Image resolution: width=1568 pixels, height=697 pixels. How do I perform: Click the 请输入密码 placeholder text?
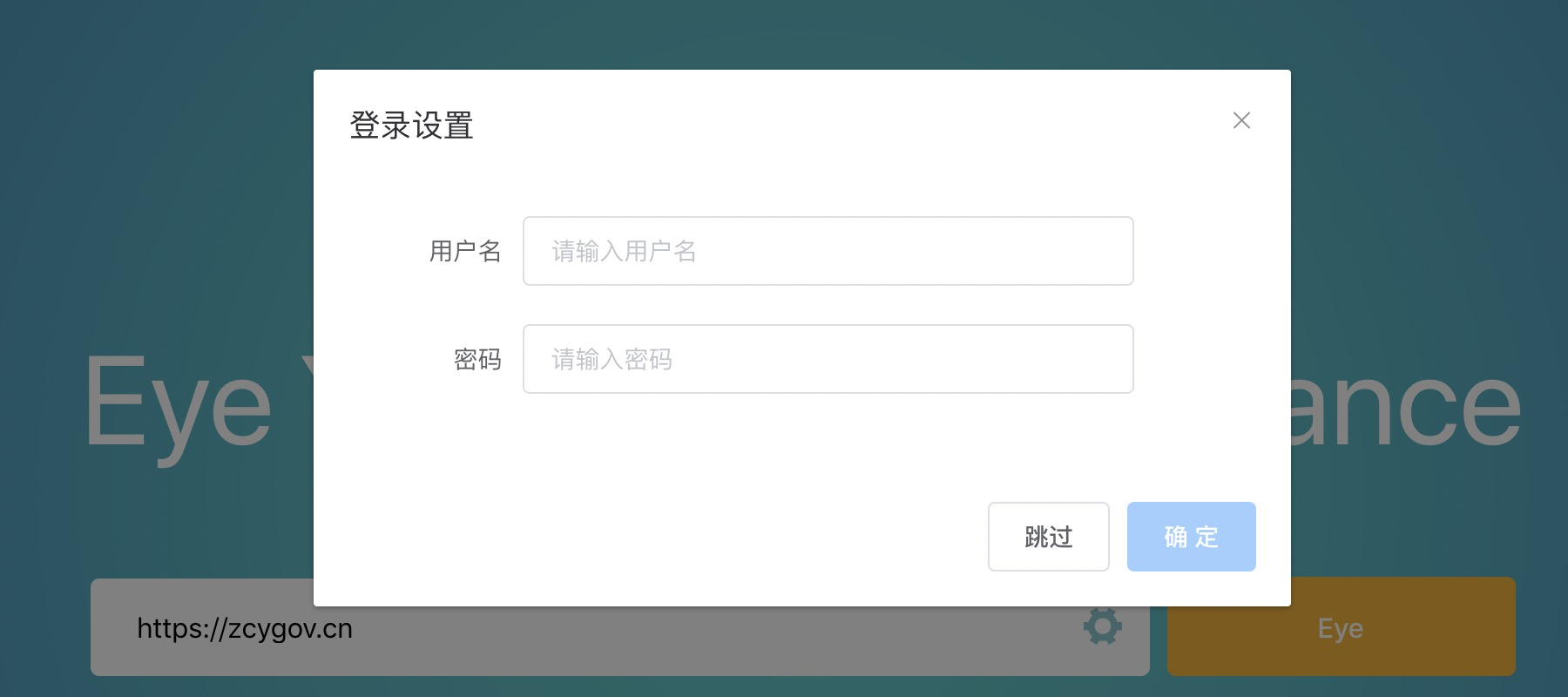click(x=612, y=359)
